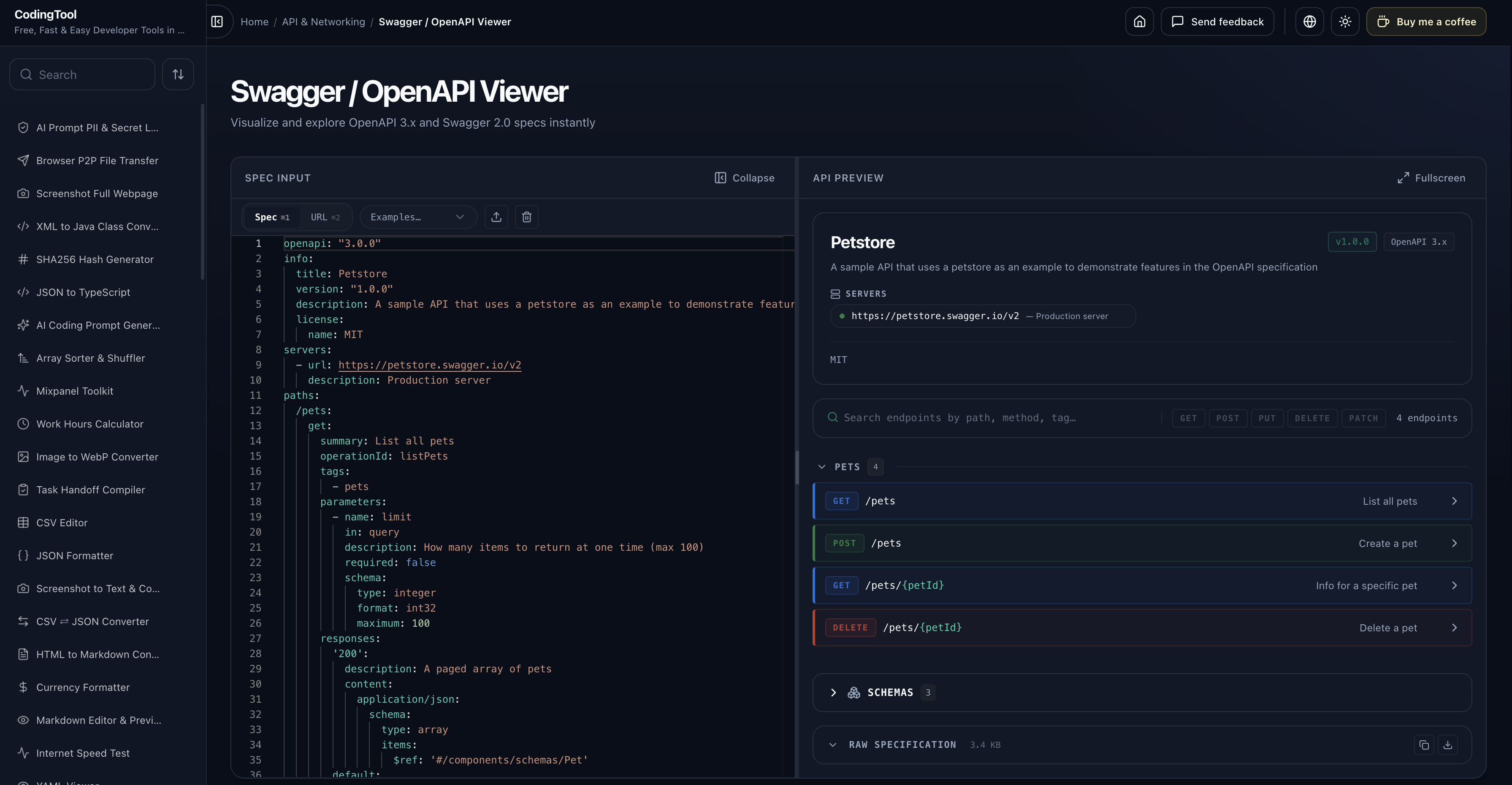Switch to the URL tab

325,217
